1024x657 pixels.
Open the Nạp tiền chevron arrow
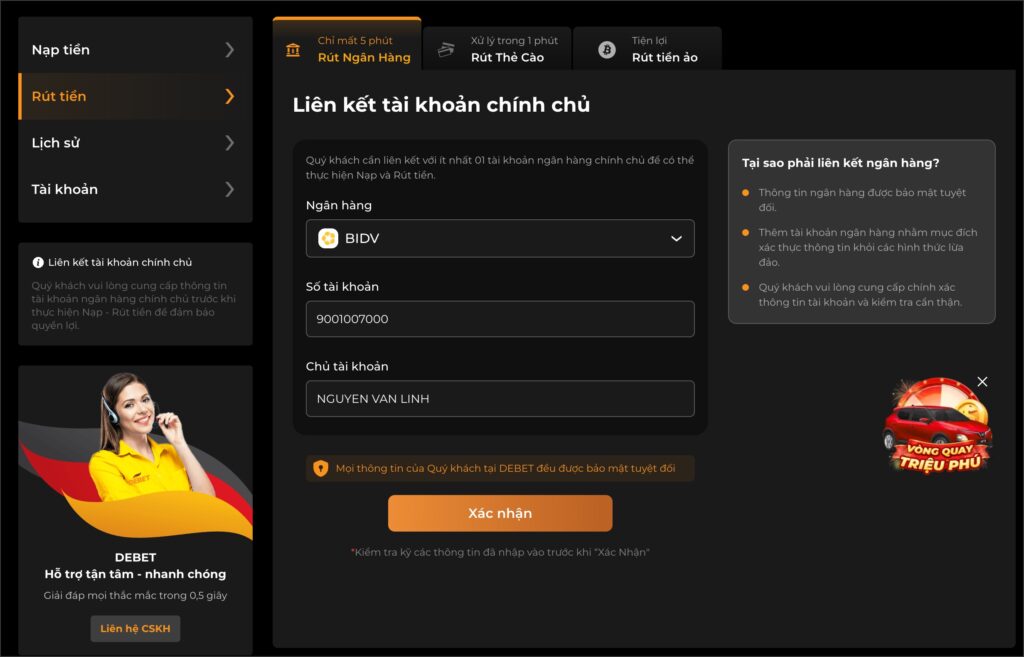[229, 50]
